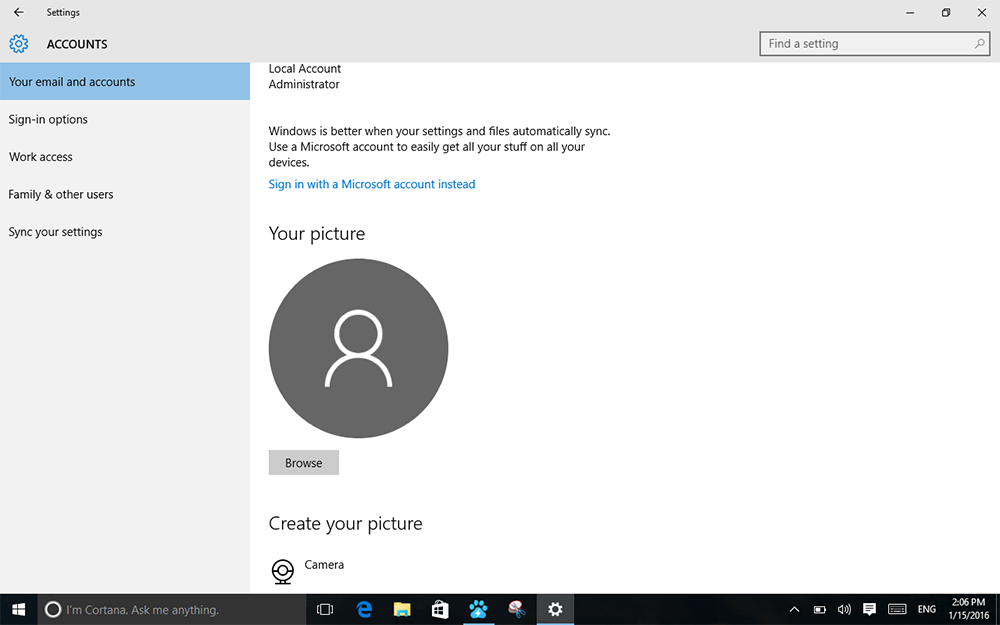Click the ENG language indicator
1000x625 pixels.
(x=927, y=610)
